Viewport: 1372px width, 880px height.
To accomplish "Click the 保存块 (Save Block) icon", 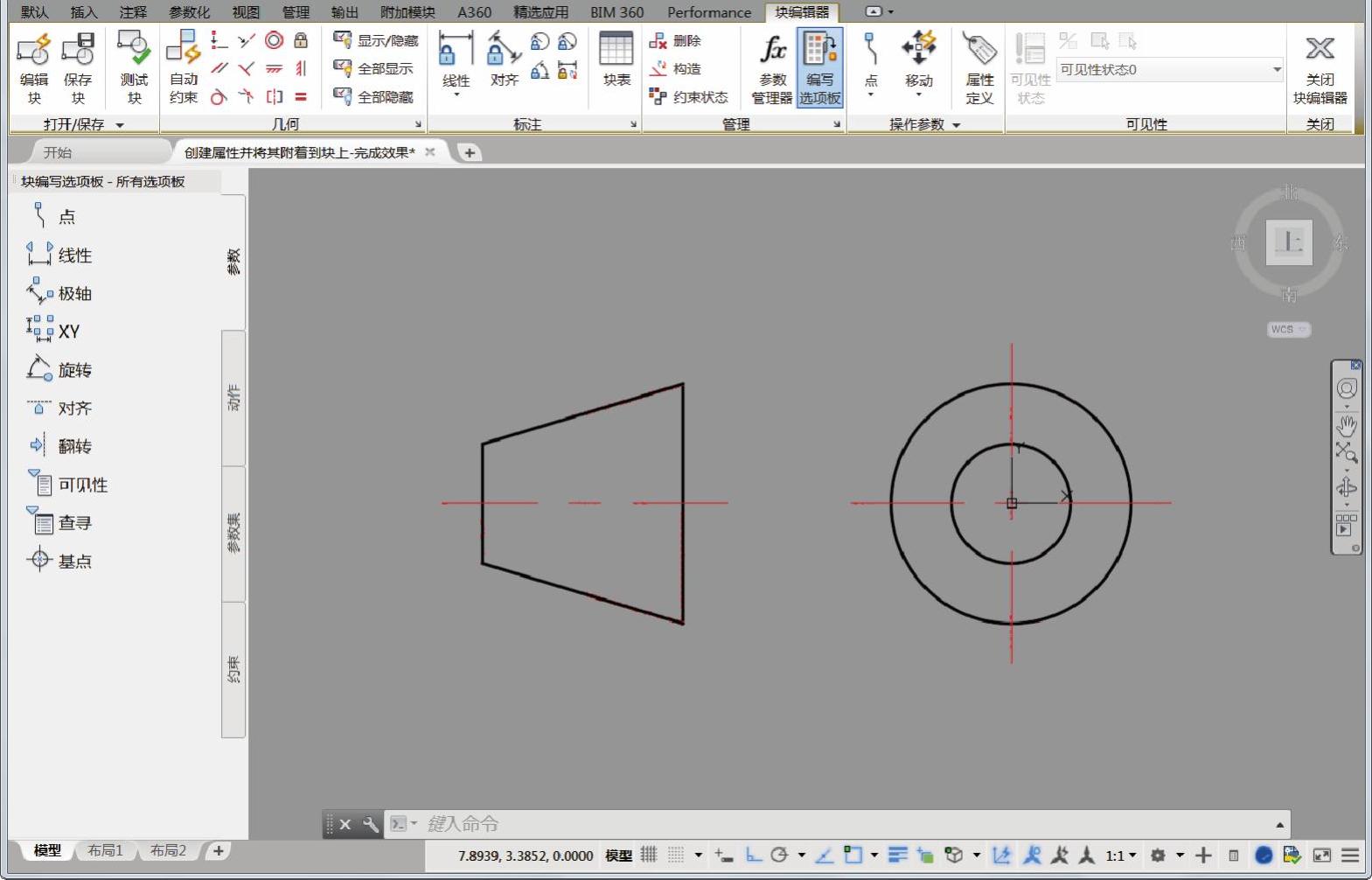I will click(78, 50).
